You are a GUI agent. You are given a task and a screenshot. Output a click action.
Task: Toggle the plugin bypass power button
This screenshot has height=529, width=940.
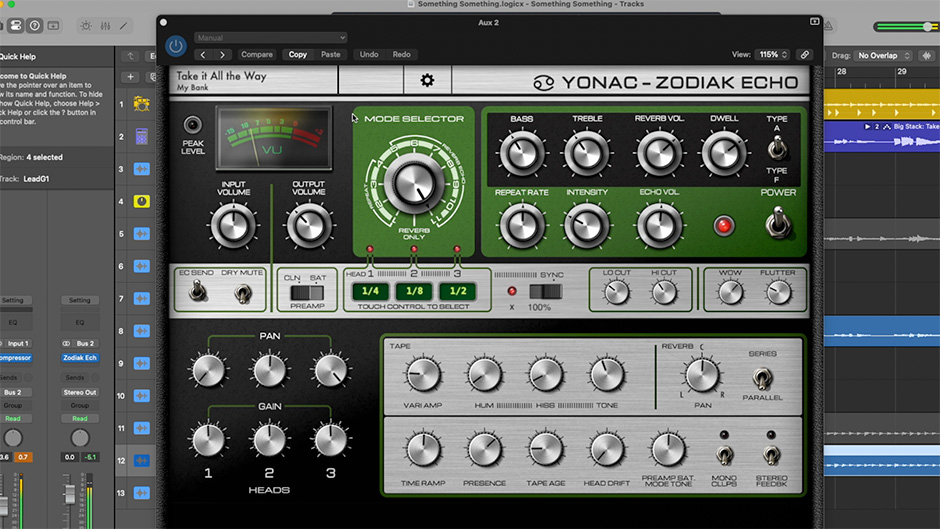[176, 46]
